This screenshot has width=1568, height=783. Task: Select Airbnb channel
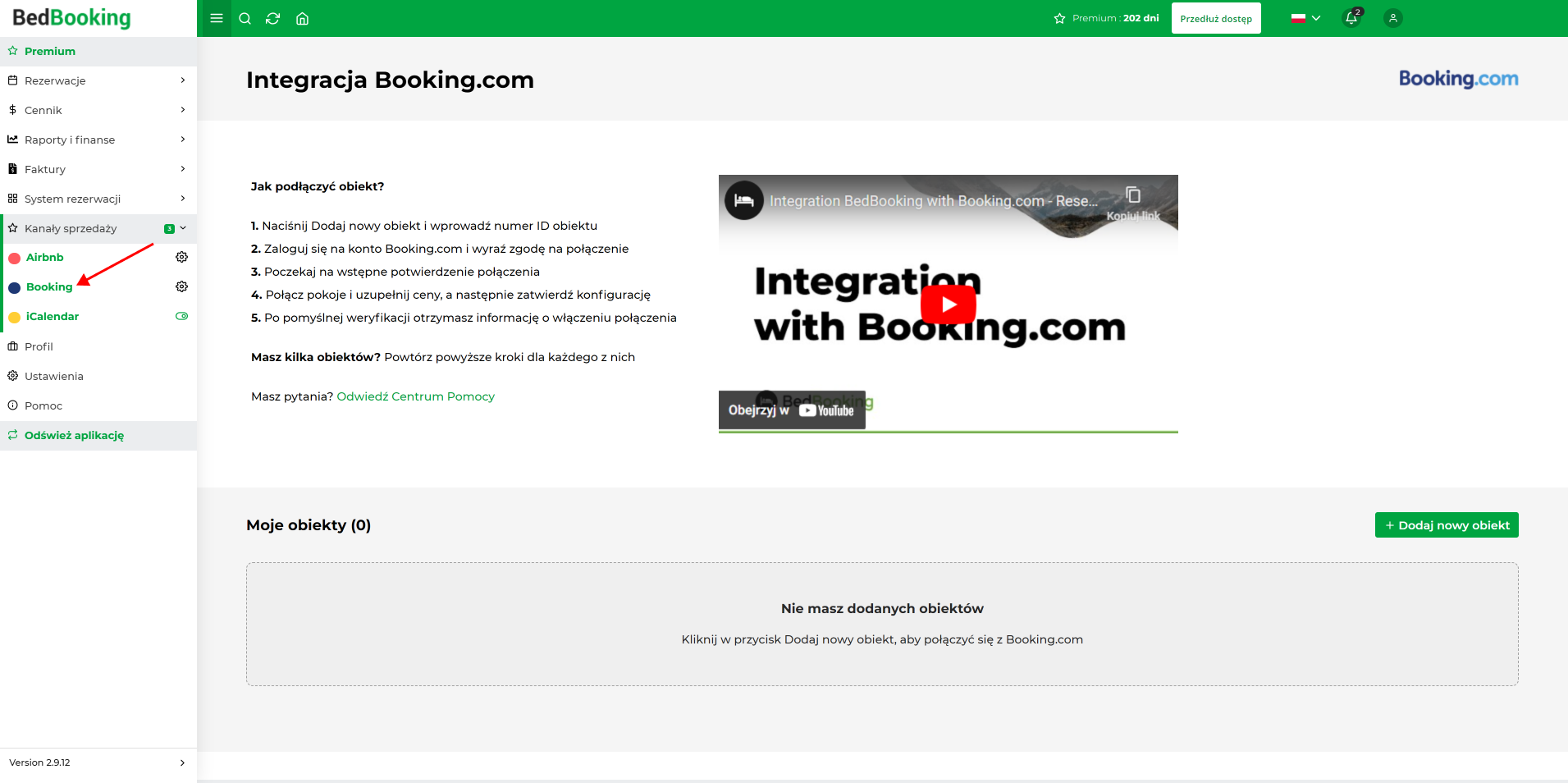(x=44, y=257)
